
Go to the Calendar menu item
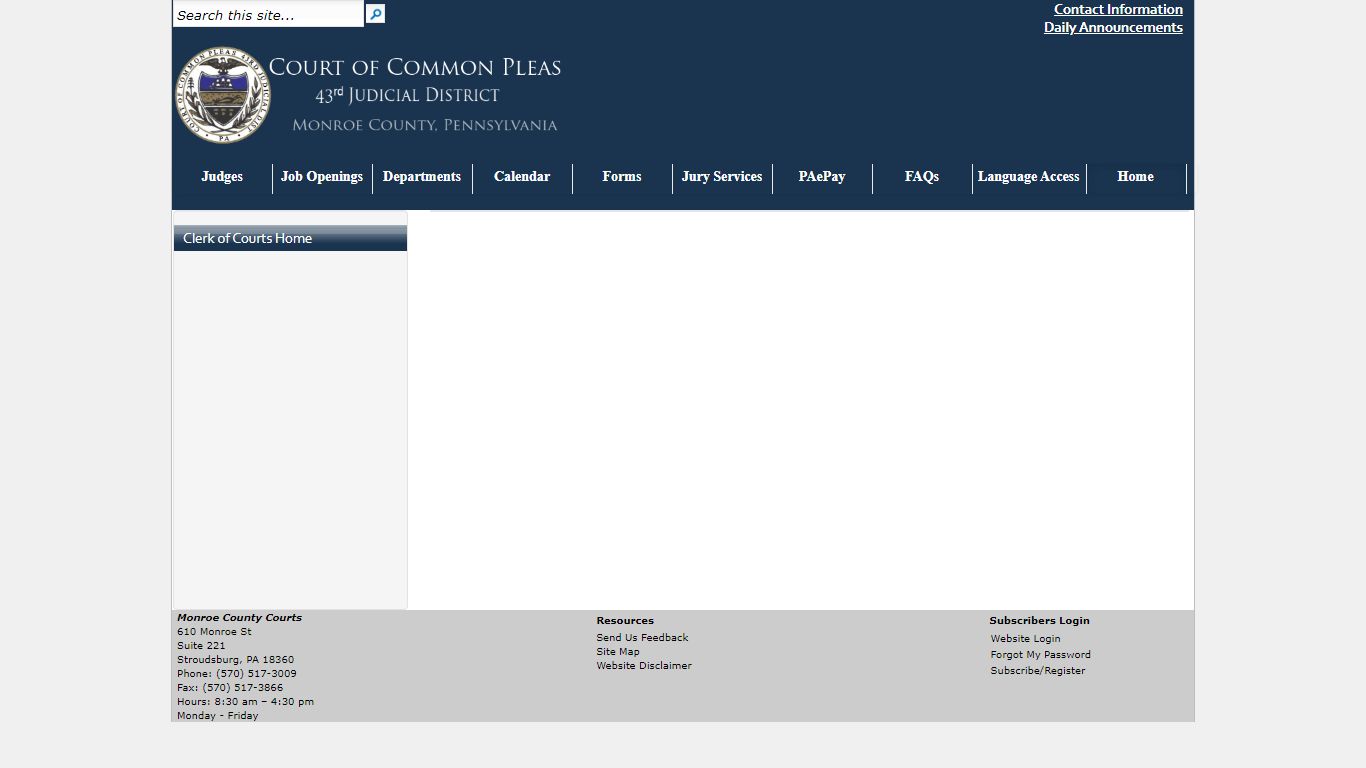click(x=522, y=177)
